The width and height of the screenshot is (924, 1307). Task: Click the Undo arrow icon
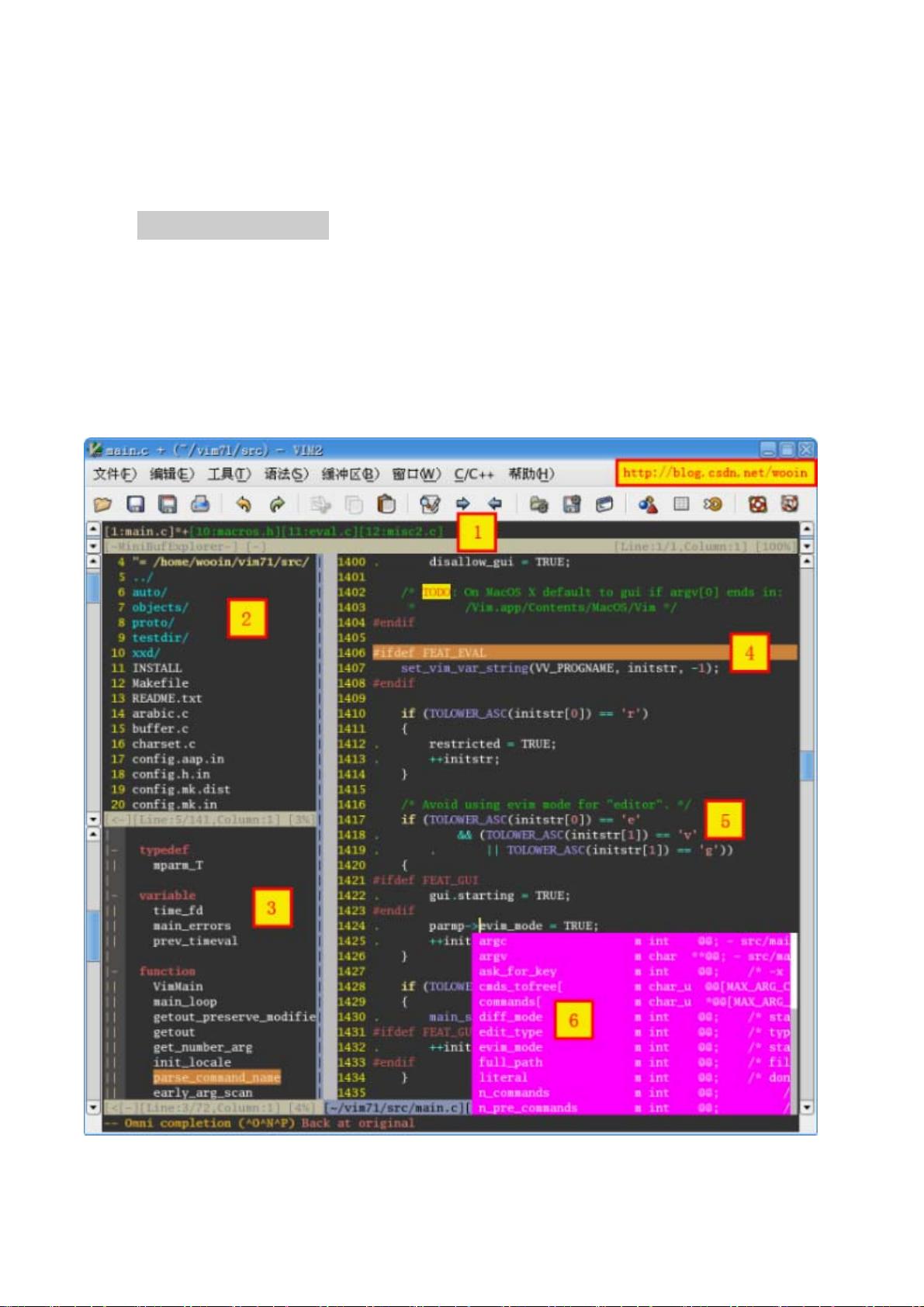point(244,505)
